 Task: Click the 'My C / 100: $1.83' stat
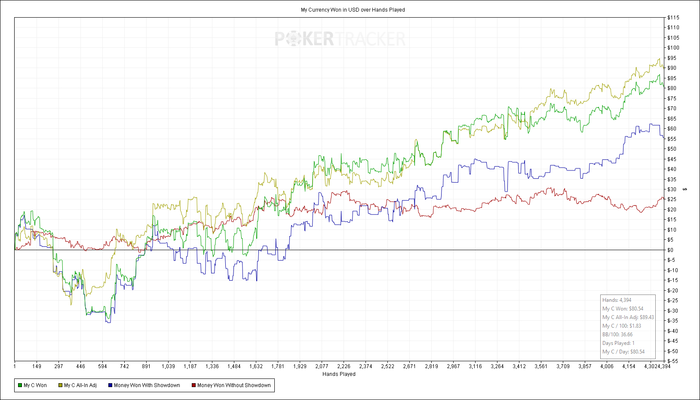tap(622, 326)
